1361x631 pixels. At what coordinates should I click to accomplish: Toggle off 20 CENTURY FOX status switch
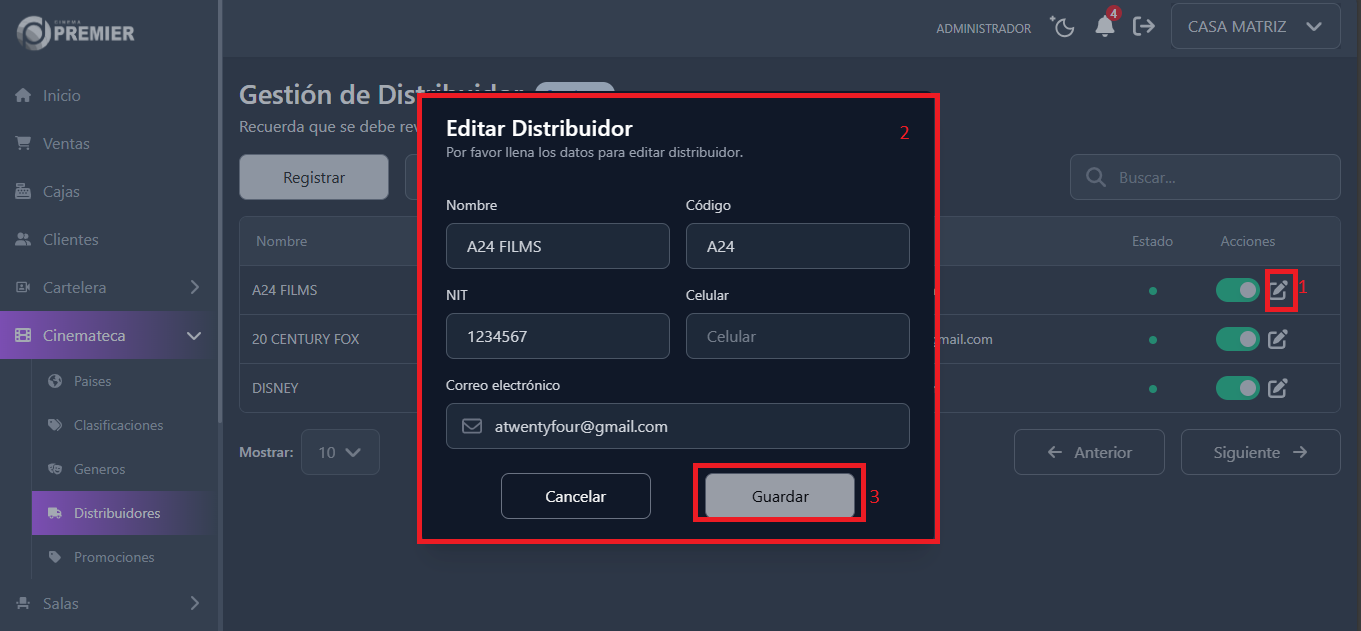(1237, 339)
